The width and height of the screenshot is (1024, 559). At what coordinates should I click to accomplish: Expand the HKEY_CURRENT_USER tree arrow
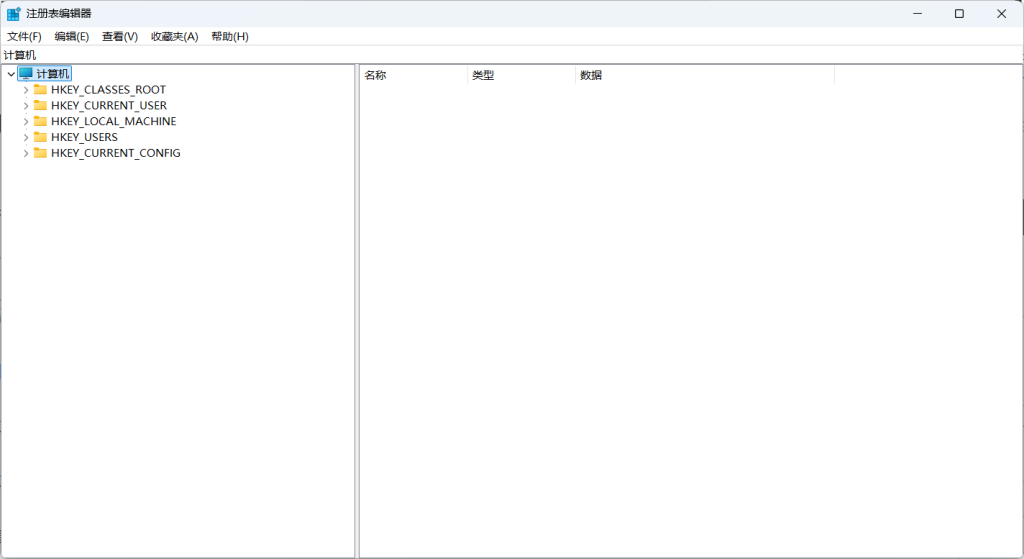(x=26, y=105)
